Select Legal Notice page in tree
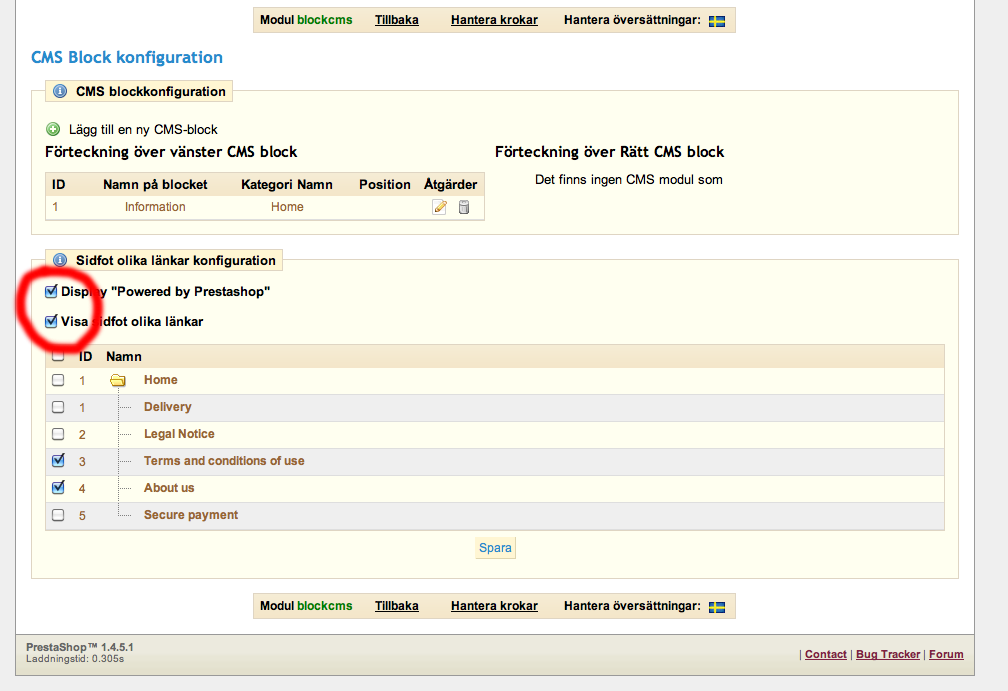 (x=179, y=434)
